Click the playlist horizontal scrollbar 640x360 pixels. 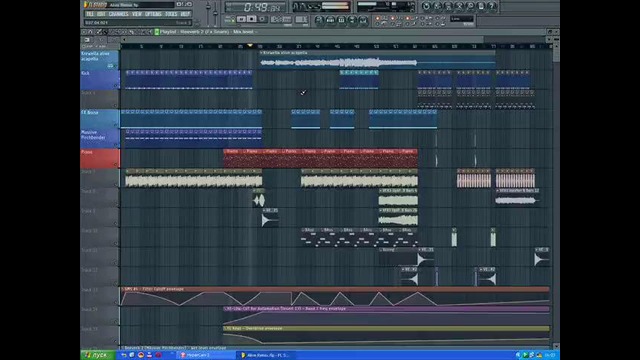304,39
